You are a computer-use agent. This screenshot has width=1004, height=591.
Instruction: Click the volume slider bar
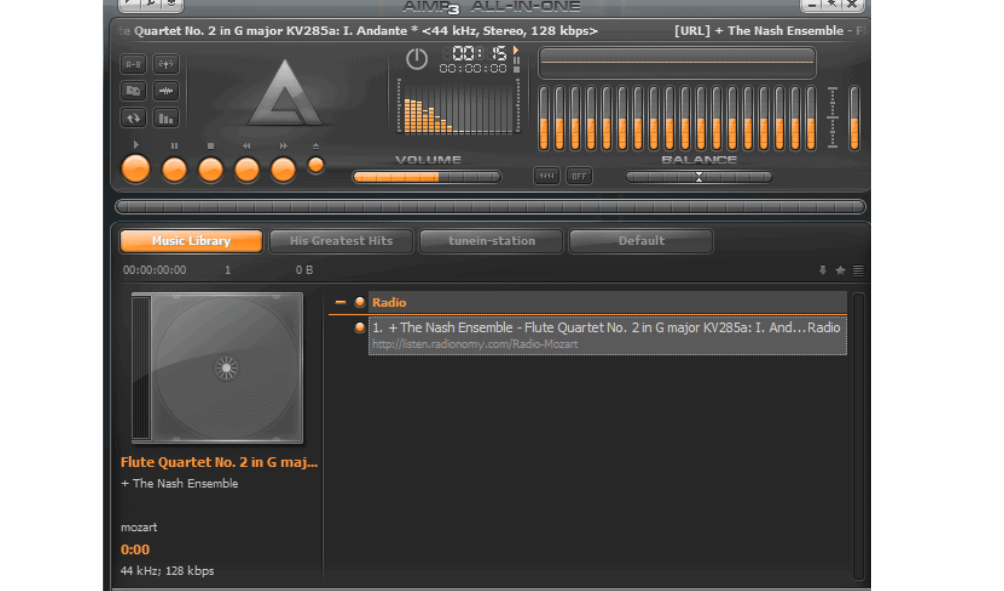point(427,177)
